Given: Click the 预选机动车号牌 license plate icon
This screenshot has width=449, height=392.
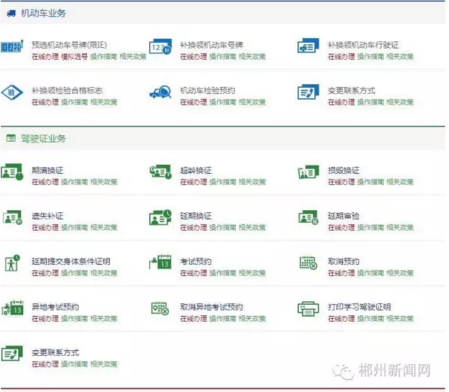Looking at the screenshot, I should [x=12, y=46].
